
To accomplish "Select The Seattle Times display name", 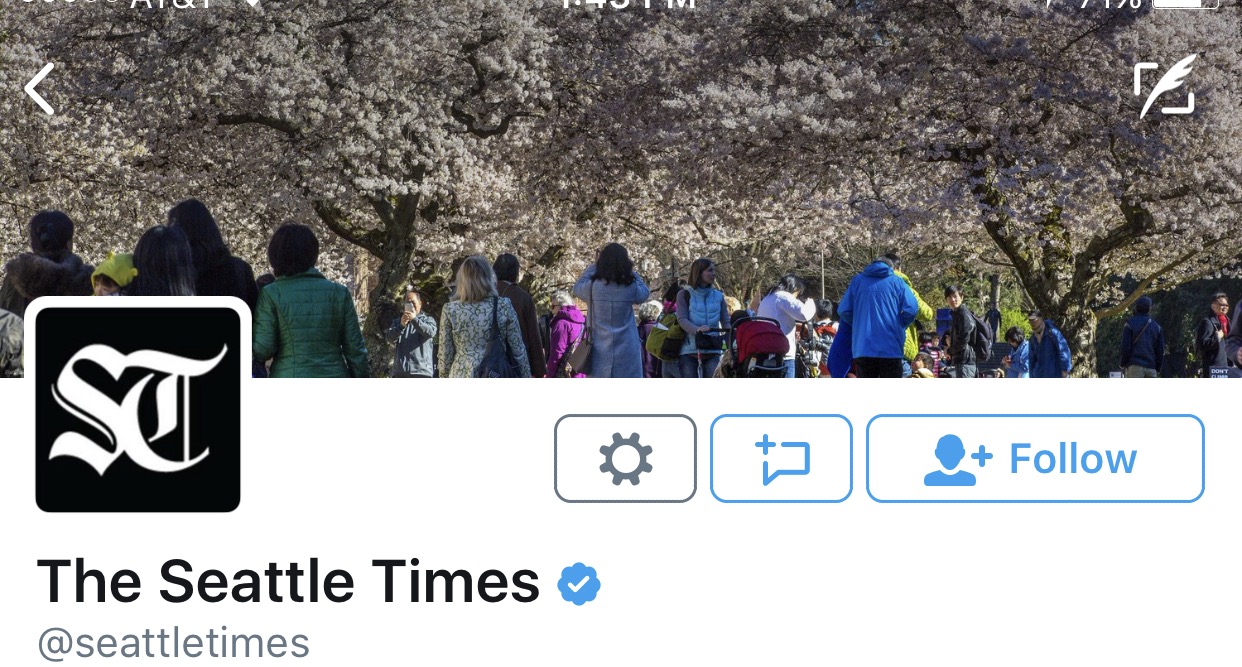I will pyautogui.click(x=288, y=581).
